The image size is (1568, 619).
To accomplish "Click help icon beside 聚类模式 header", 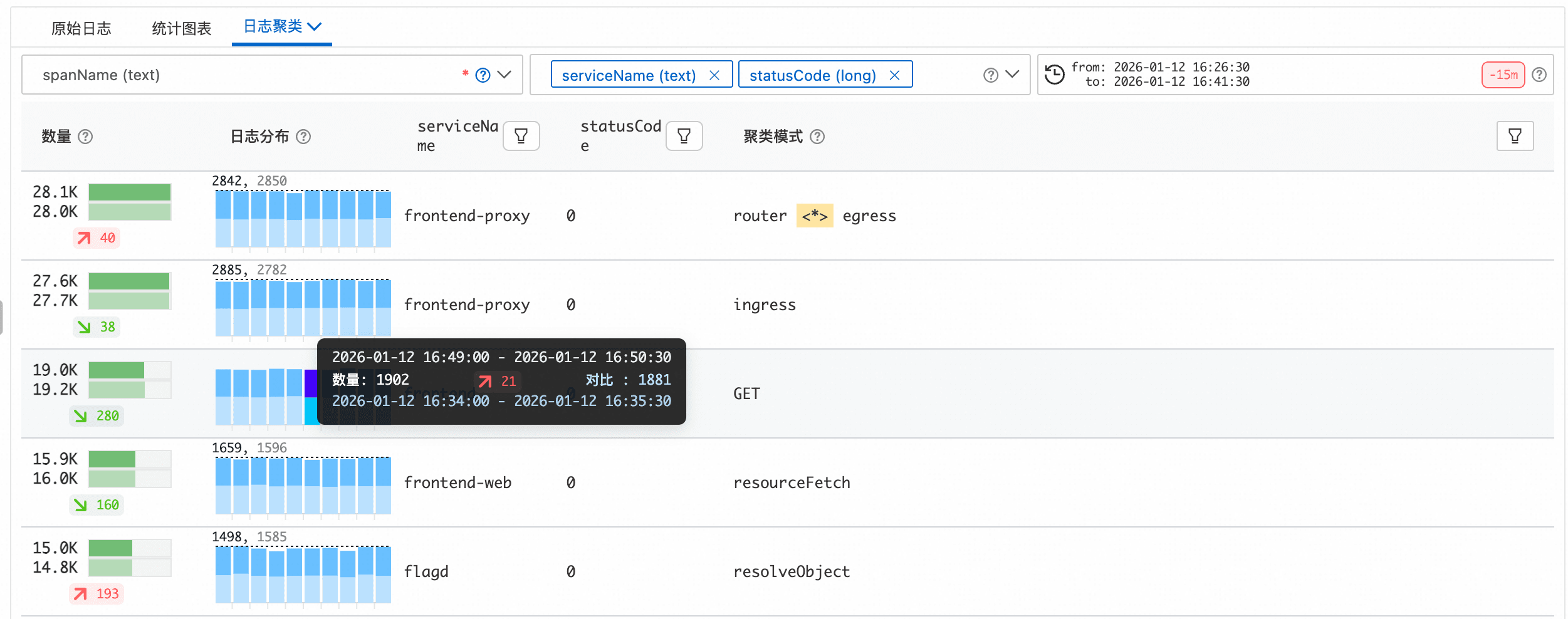I will (x=817, y=137).
